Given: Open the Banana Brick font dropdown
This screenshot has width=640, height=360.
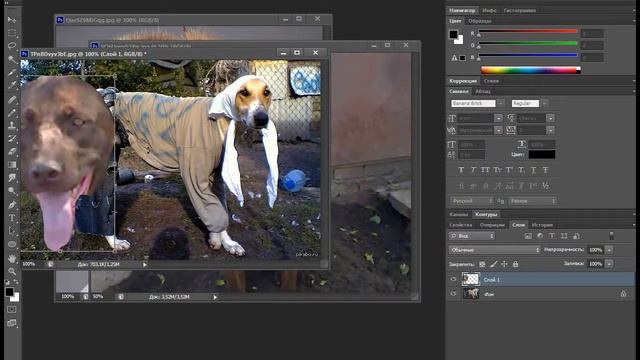Looking at the screenshot, I should 501,103.
